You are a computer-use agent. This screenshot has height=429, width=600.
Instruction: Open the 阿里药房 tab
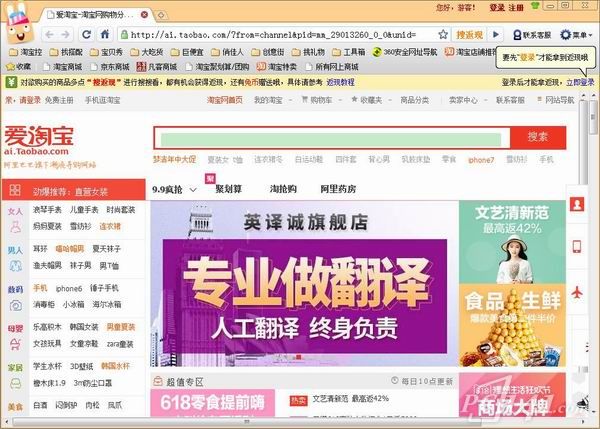[x=338, y=189]
